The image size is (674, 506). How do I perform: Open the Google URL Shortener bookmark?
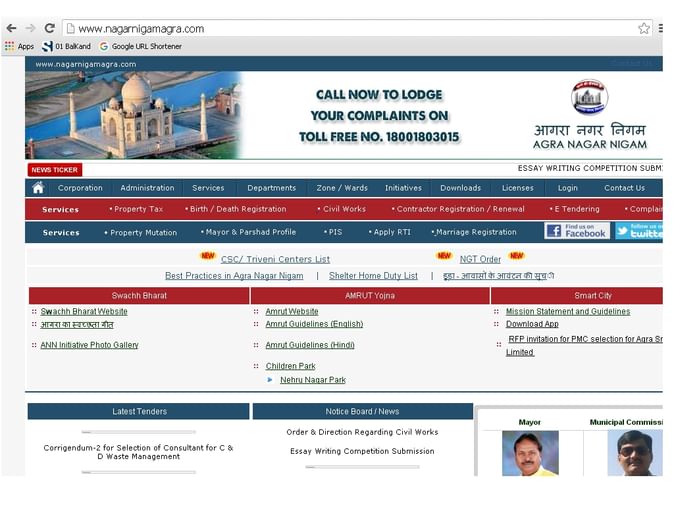click(x=140, y=46)
